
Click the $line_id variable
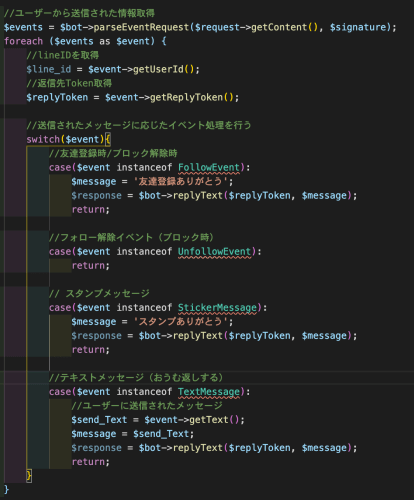[49, 69]
